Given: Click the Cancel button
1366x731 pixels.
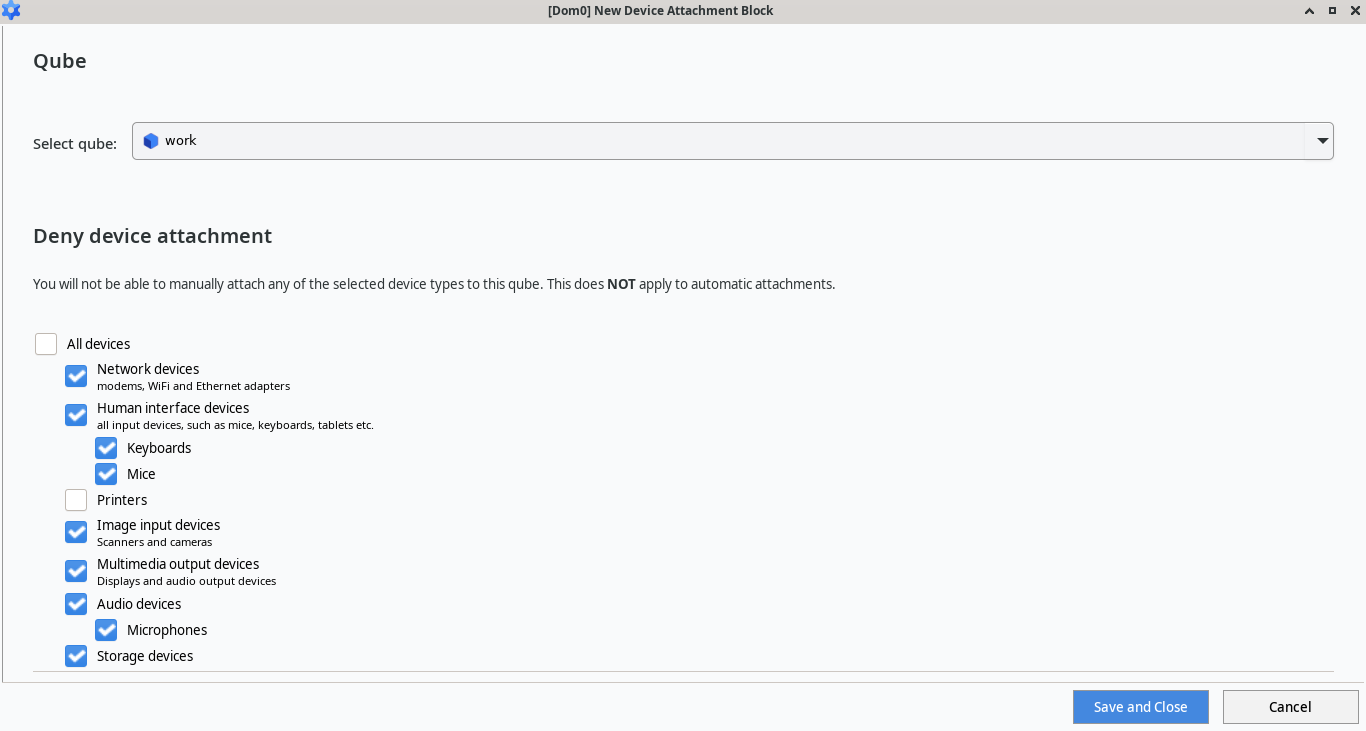Looking at the screenshot, I should pos(1290,706).
